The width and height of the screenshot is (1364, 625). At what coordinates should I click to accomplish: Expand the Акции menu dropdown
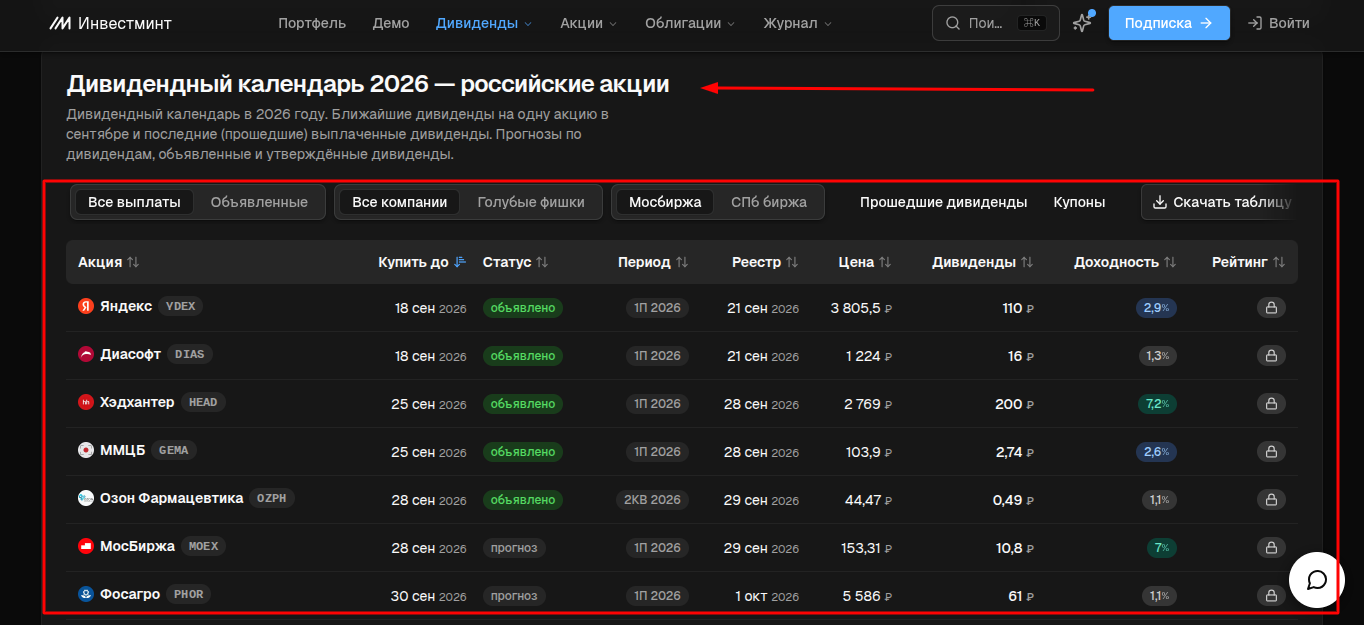point(589,23)
